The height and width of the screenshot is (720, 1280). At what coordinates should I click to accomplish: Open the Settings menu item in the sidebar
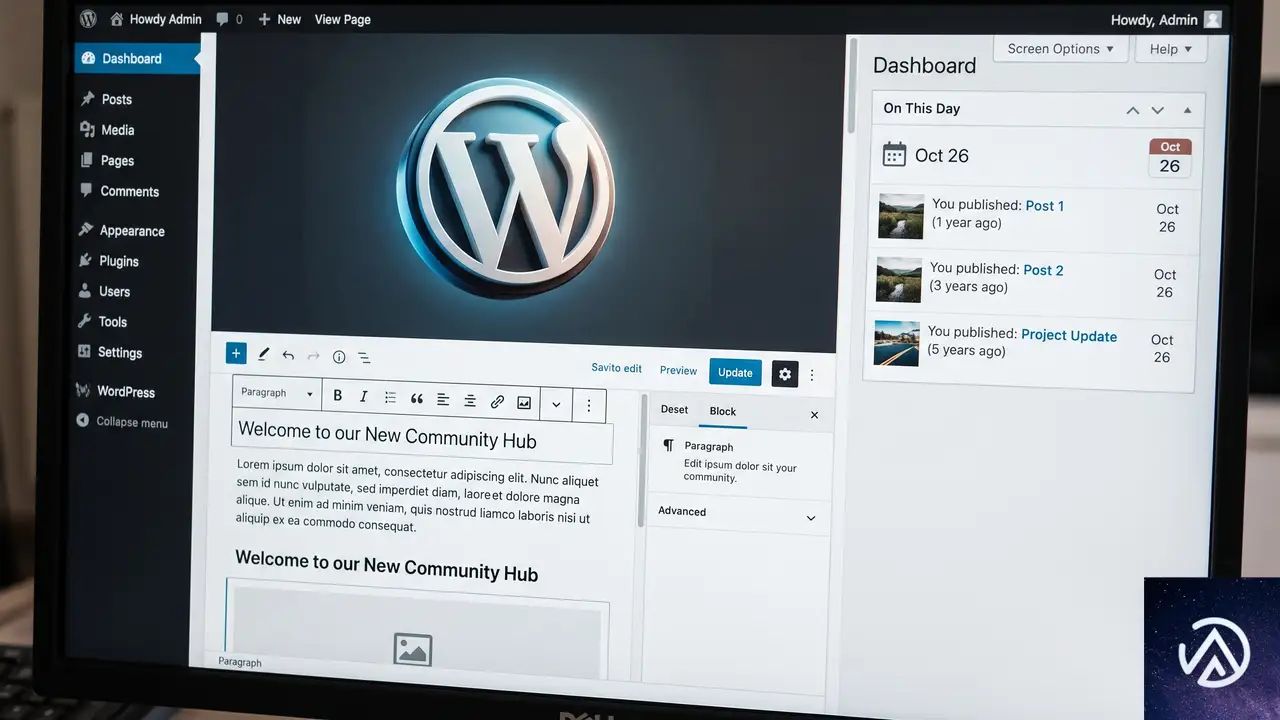110,352
